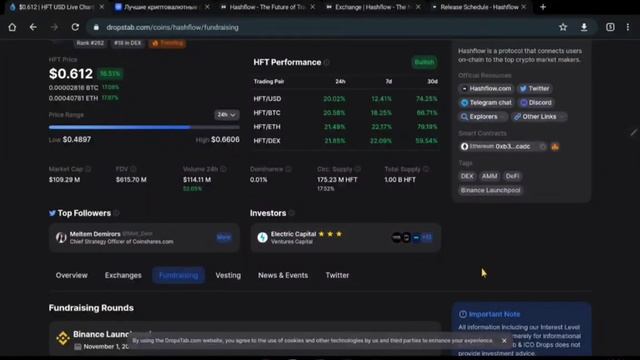Click the browser home icon
Screen dimensions: 640x360
pos(12,27)
